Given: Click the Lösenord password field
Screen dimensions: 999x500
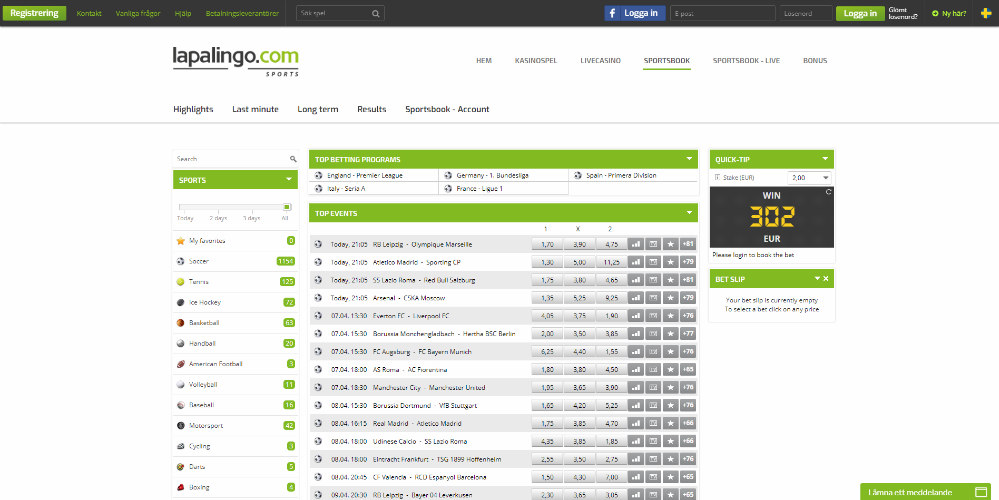Looking at the screenshot, I should (806, 13).
